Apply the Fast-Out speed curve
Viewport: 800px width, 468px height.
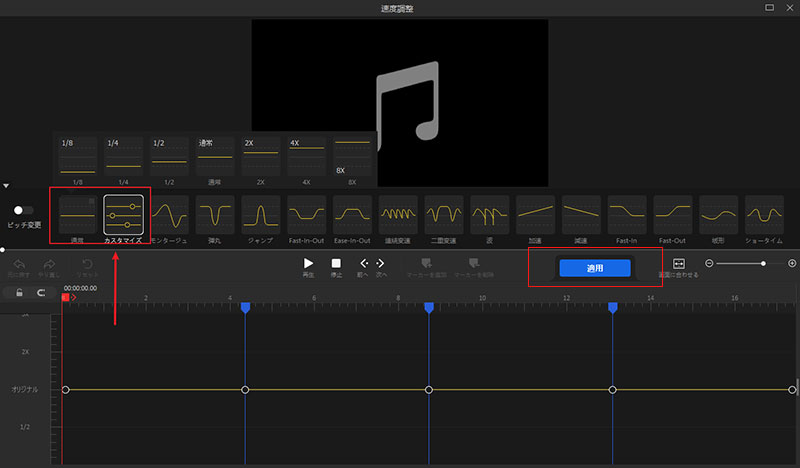(x=672, y=215)
